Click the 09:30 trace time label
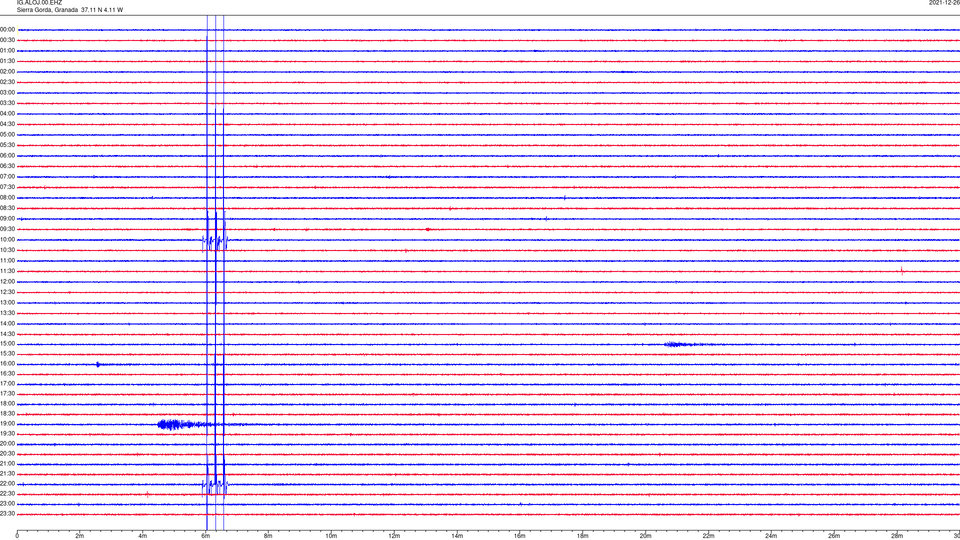The height and width of the screenshot is (540, 960). [x=7, y=229]
